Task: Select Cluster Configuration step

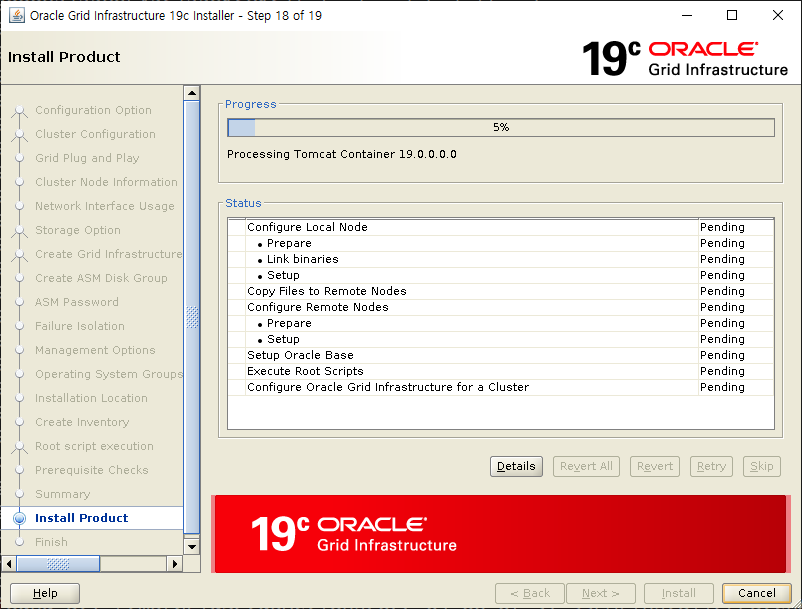Action: [95, 134]
